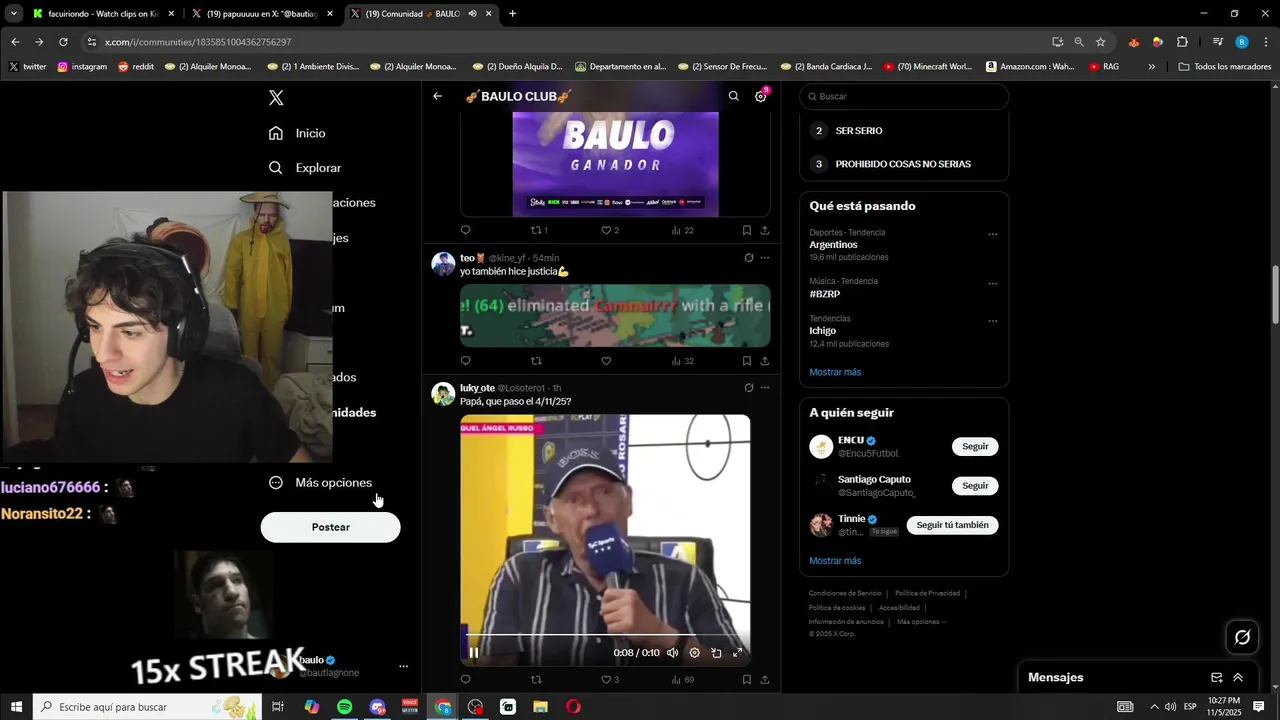
Task: Click Mostrar más under A quién seguir
Action: [x=835, y=561]
